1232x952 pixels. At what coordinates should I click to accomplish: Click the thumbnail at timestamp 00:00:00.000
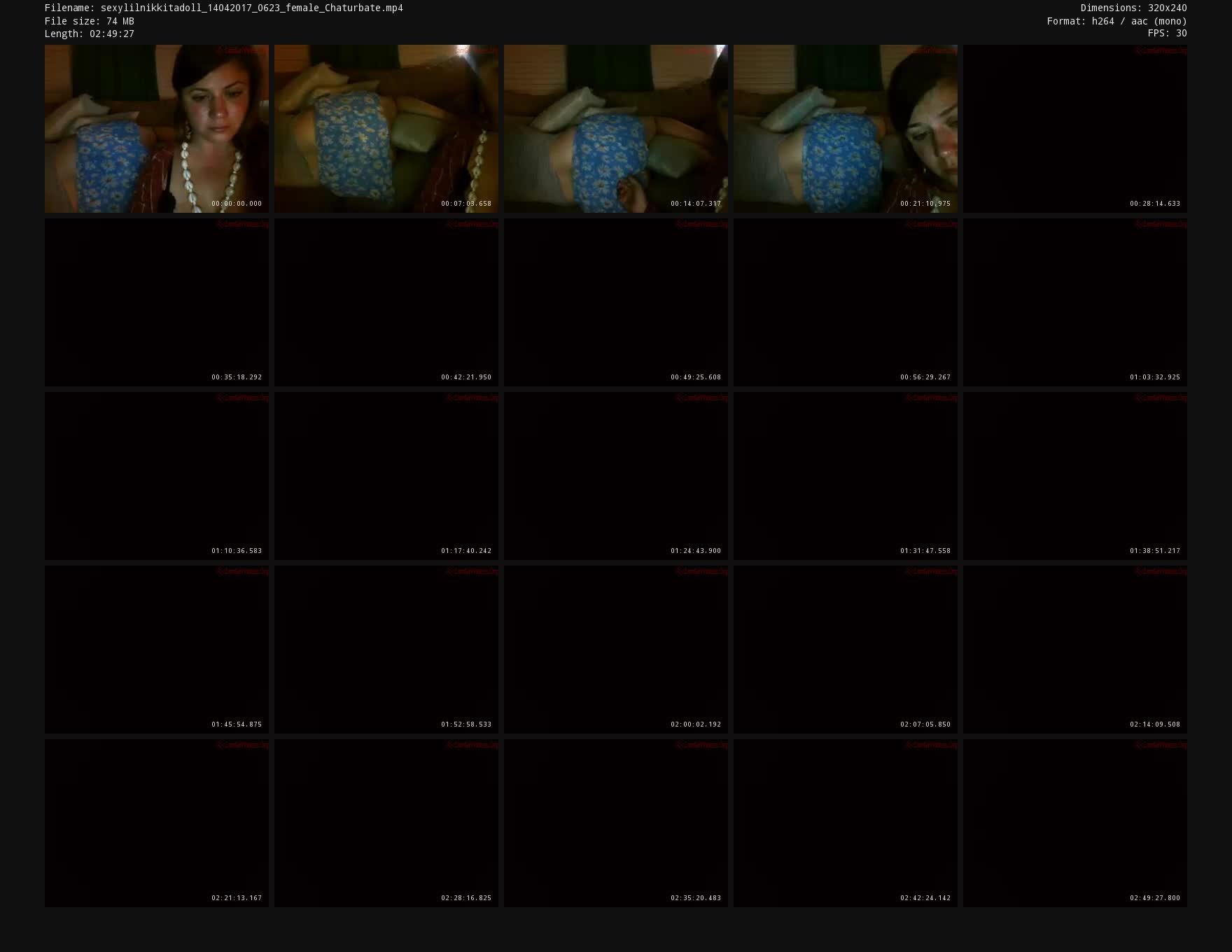pyautogui.click(x=156, y=129)
